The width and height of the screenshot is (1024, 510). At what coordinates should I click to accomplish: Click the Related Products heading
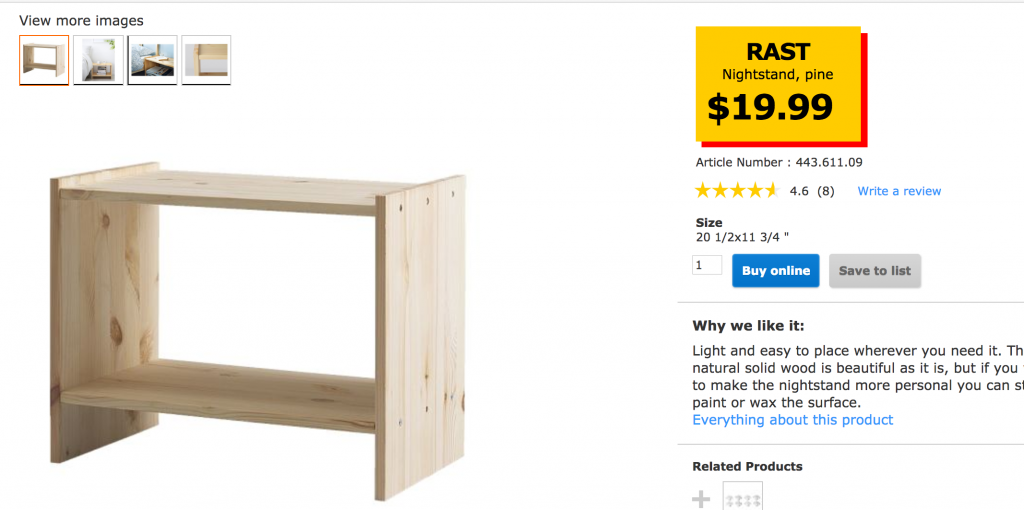pyautogui.click(x=747, y=467)
